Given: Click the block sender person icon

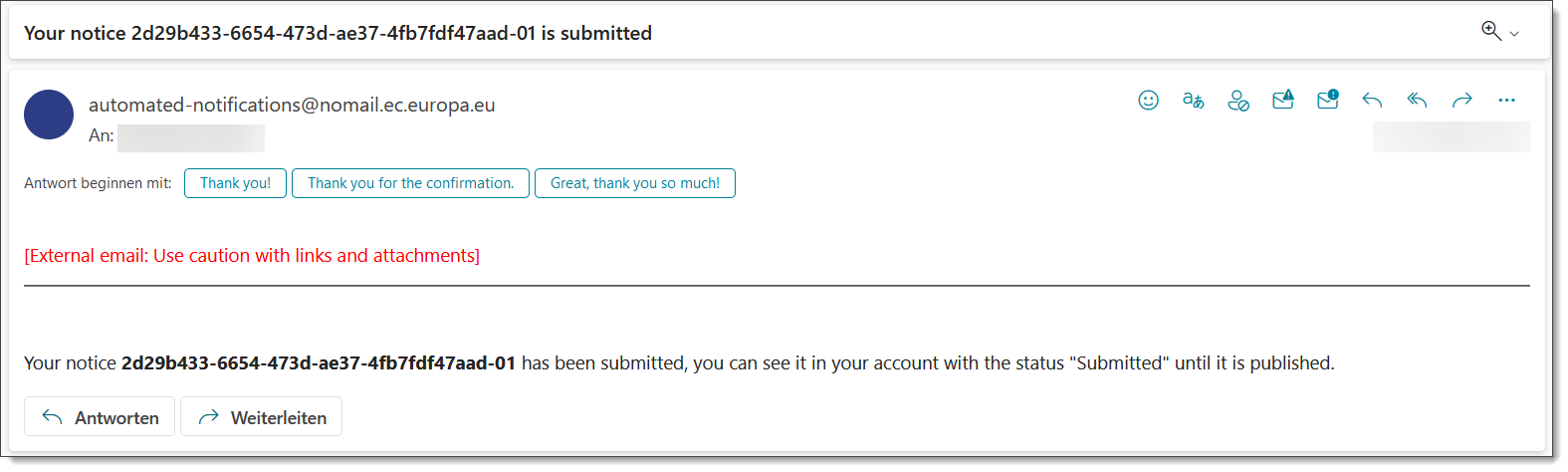Looking at the screenshot, I should [x=1237, y=100].
